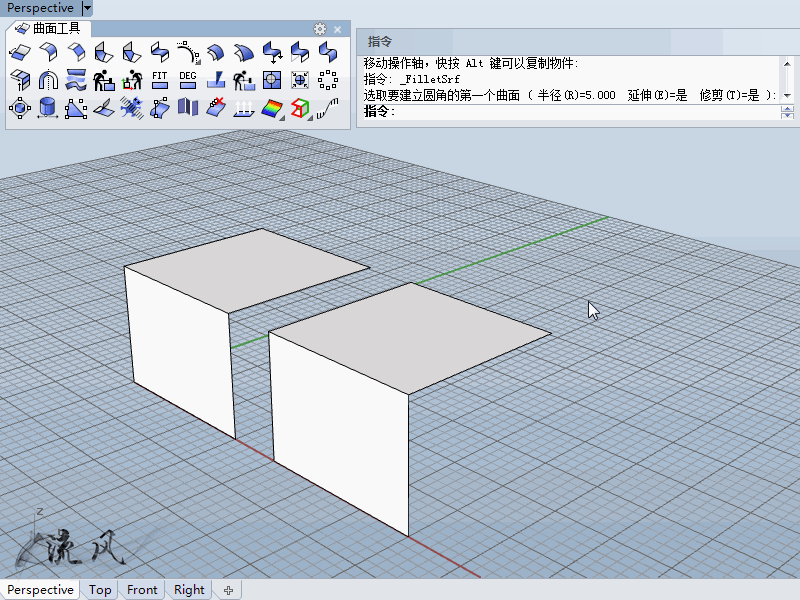800x600 pixels.
Task: Select the Rebuild surface UV icon with axes
Action: click(x=132, y=80)
